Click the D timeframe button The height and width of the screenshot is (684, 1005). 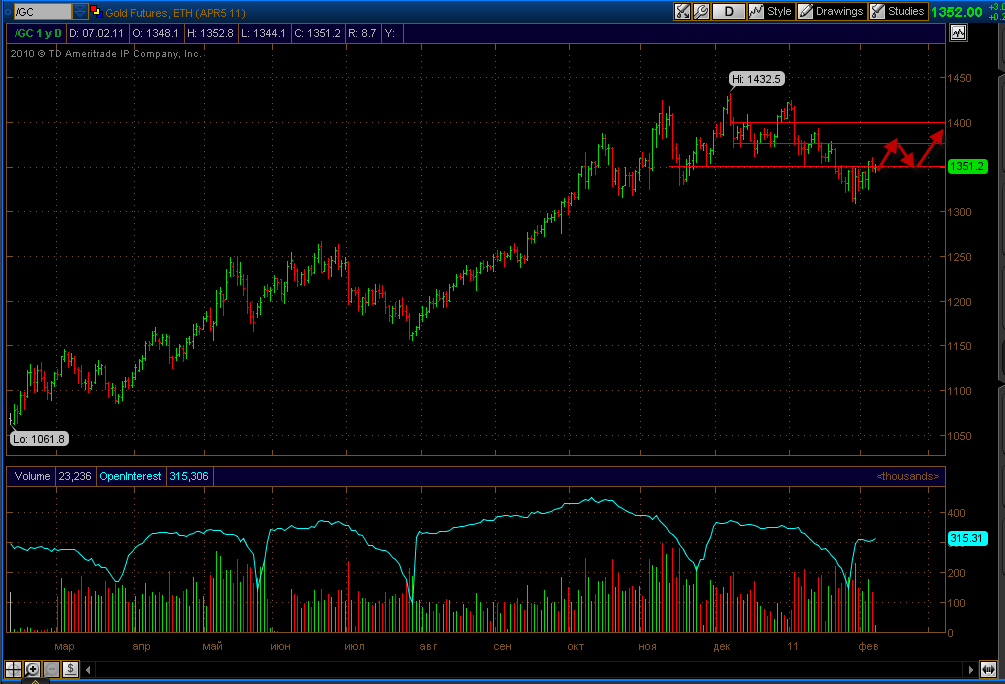coord(728,11)
